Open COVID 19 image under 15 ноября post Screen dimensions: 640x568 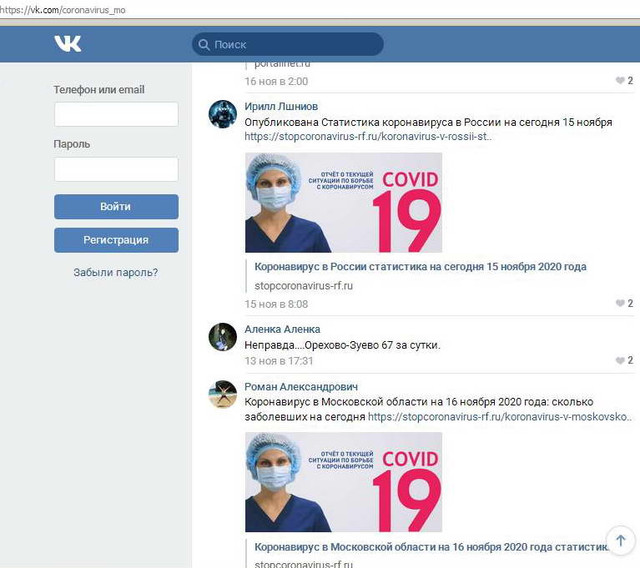point(343,202)
